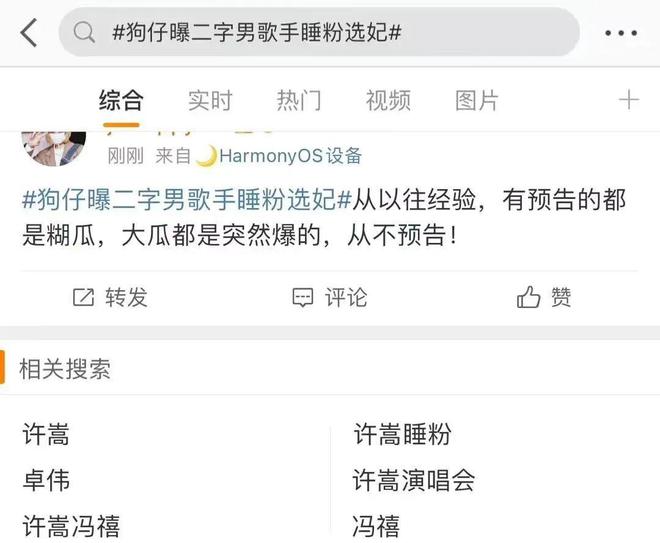Viewport: 660px width, 543px height.
Task: Open the 图片 tab
Action: coord(477,101)
